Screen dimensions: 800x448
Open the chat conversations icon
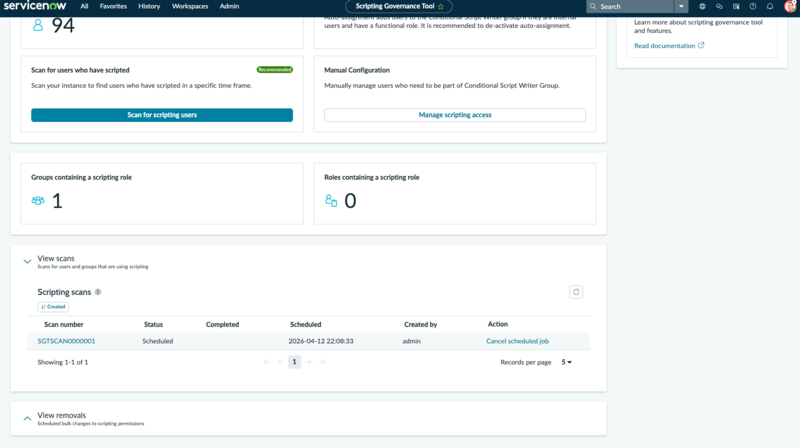point(719,6)
